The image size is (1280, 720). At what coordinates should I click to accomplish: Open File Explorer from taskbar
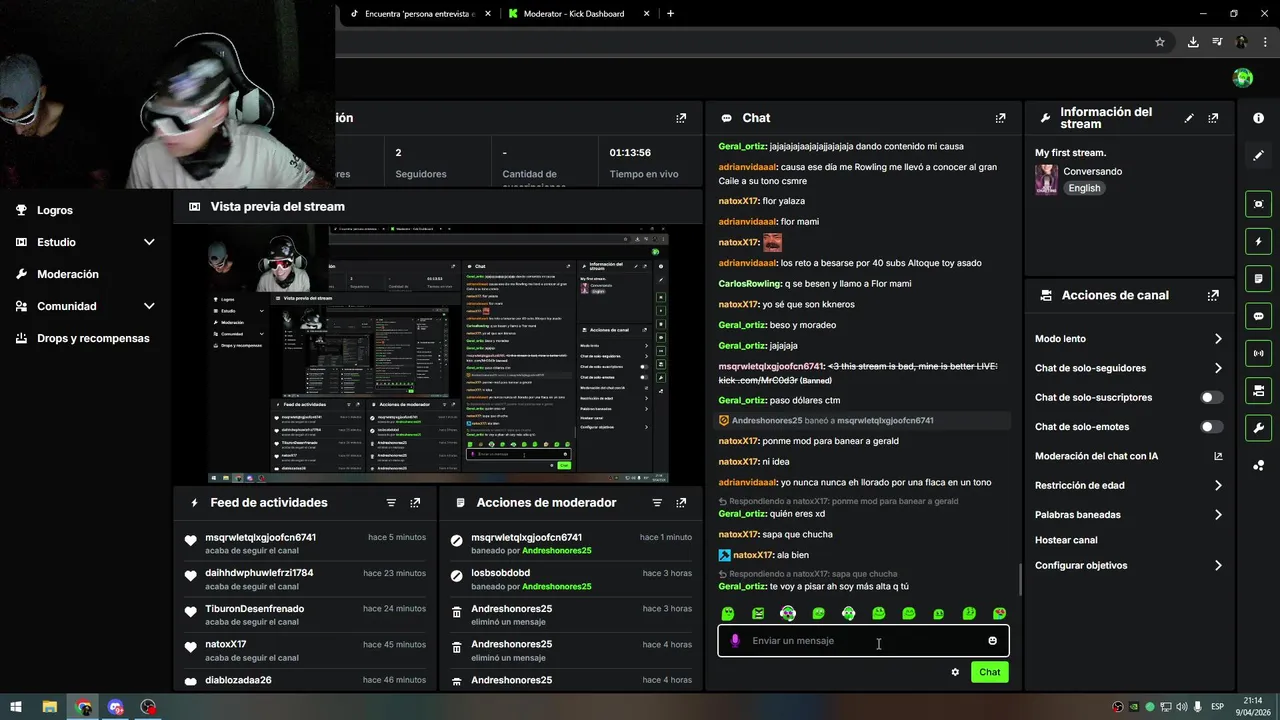click(x=49, y=707)
